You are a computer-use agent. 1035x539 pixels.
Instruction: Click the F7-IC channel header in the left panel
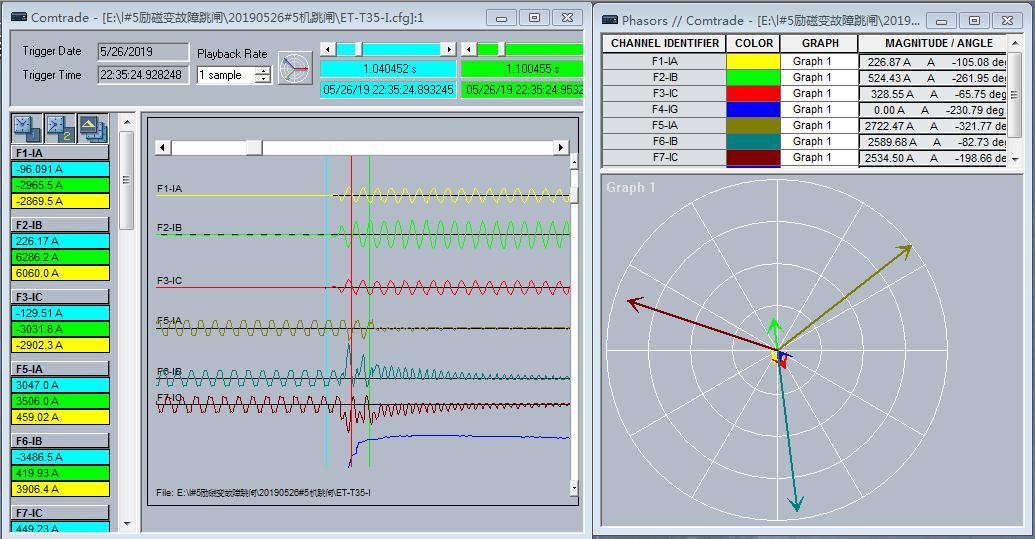tap(60, 513)
